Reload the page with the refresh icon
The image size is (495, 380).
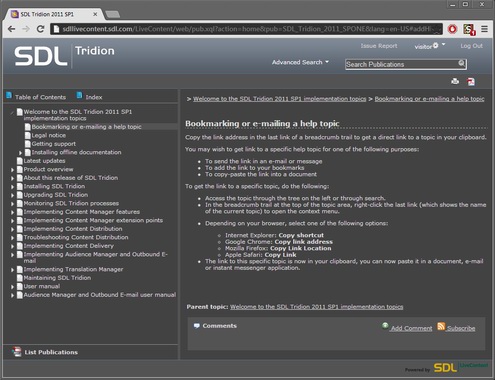pos(40,29)
